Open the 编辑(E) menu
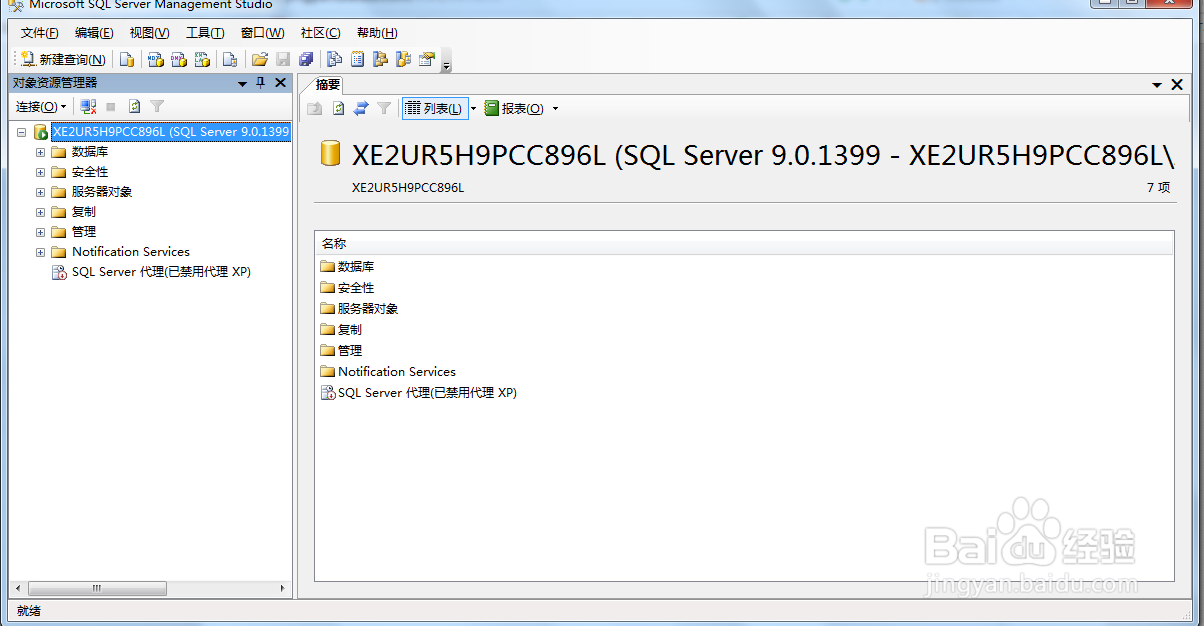This screenshot has width=1204, height=626. 94,33
